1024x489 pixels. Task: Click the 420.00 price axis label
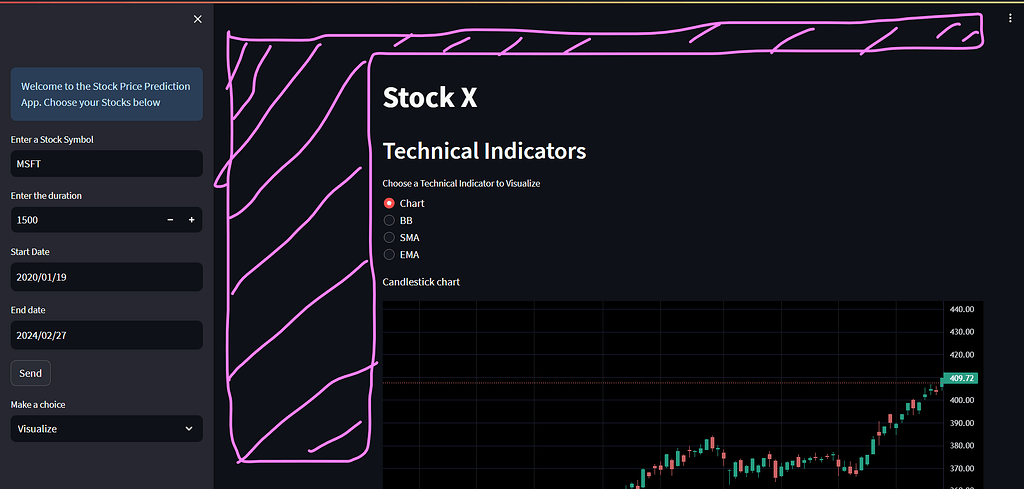[961, 355]
